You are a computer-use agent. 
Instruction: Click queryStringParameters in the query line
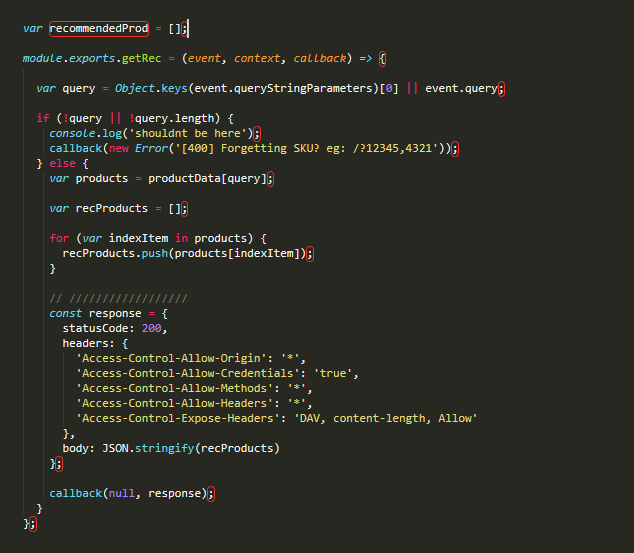(303, 89)
